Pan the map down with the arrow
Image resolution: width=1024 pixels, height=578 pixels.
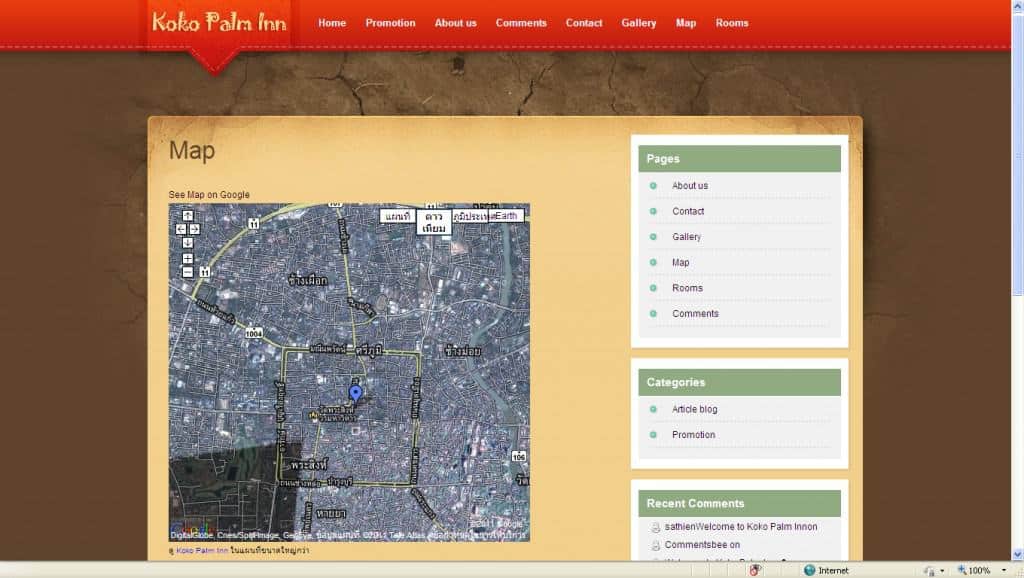click(187, 243)
